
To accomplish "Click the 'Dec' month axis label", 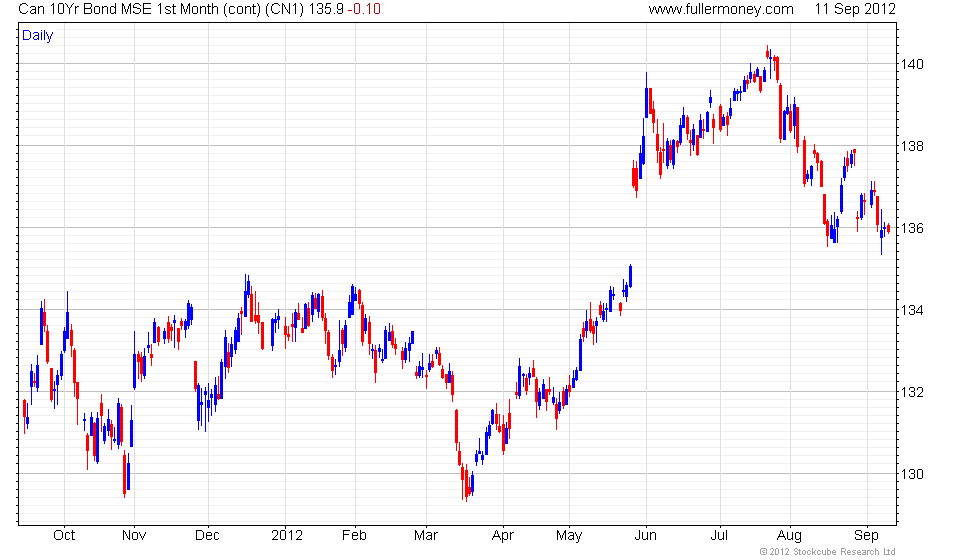I will (x=207, y=536).
